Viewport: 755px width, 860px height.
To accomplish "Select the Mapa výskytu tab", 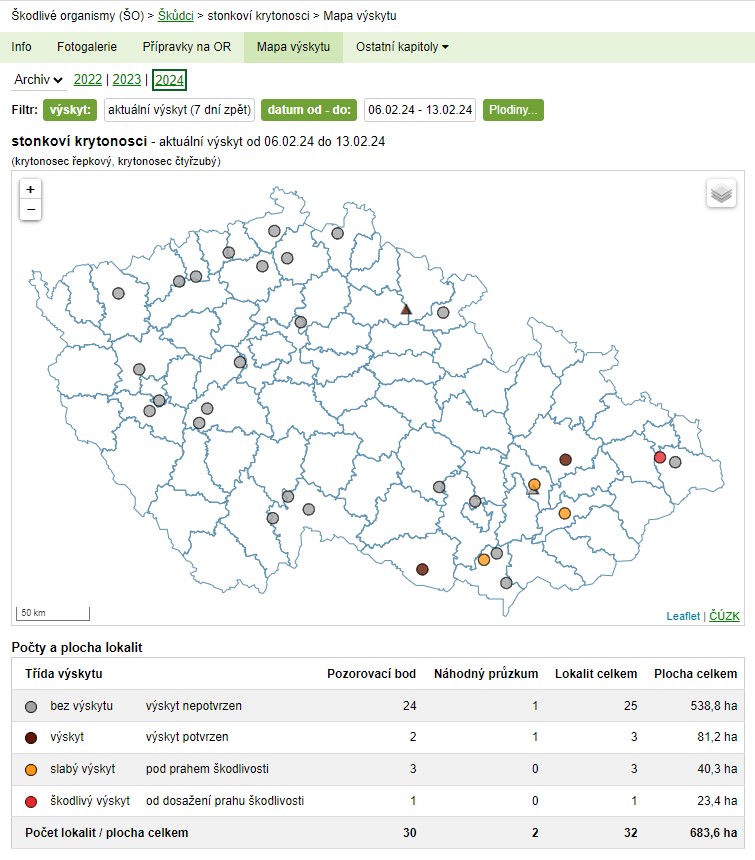I will pos(293,47).
